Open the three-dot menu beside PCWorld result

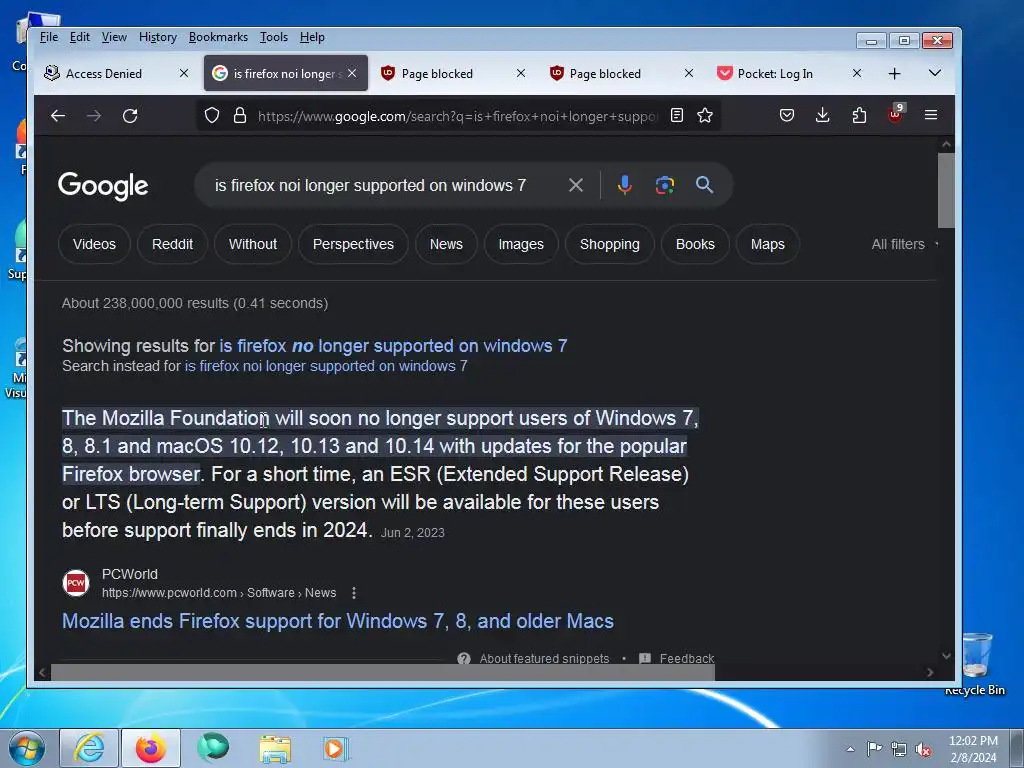click(x=354, y=593)
